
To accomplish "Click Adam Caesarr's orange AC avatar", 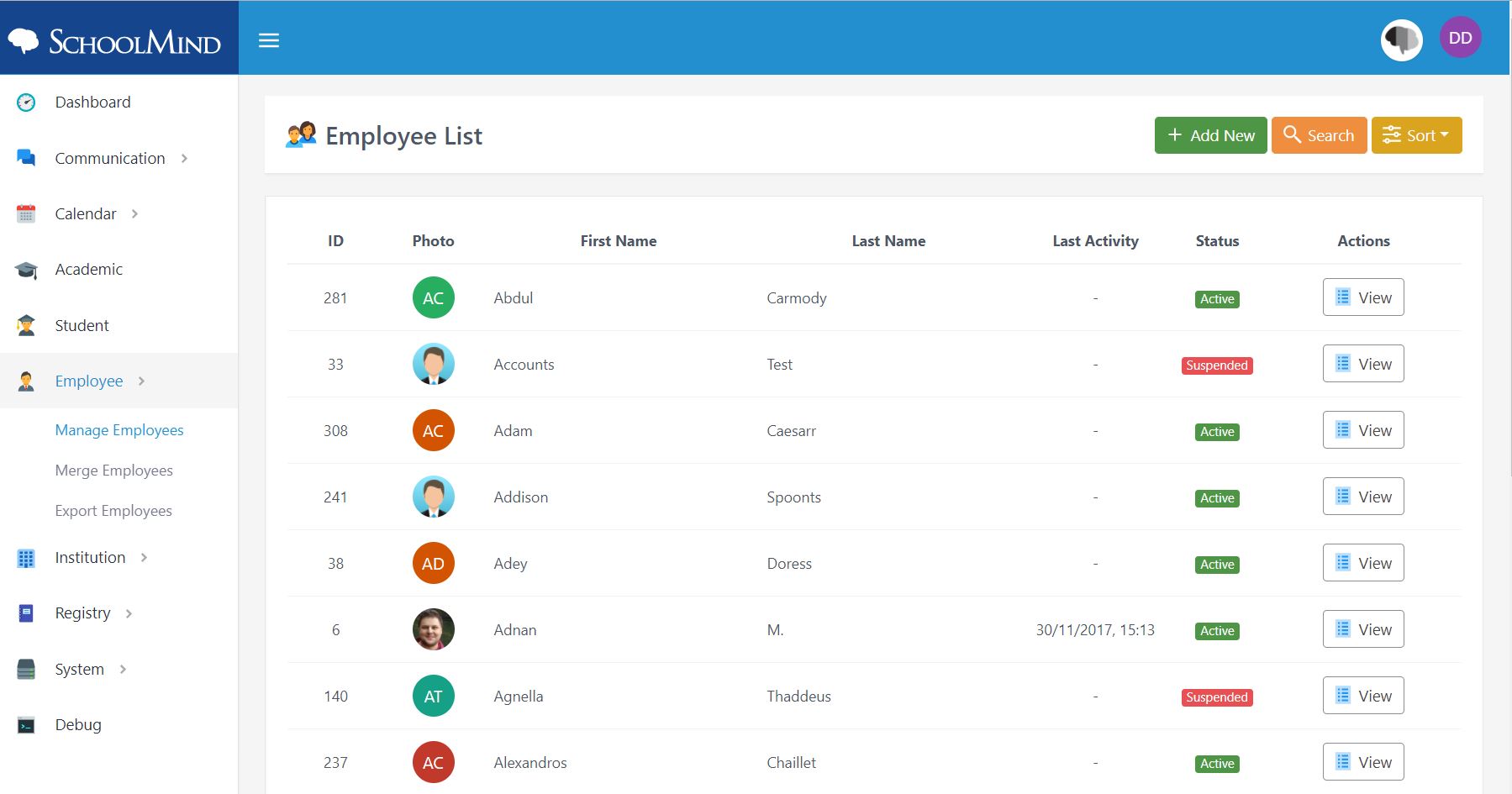I will pos(434,430).
